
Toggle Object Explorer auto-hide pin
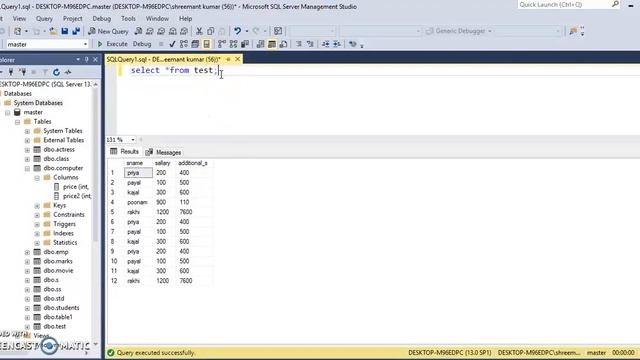[x=87, y=60]
